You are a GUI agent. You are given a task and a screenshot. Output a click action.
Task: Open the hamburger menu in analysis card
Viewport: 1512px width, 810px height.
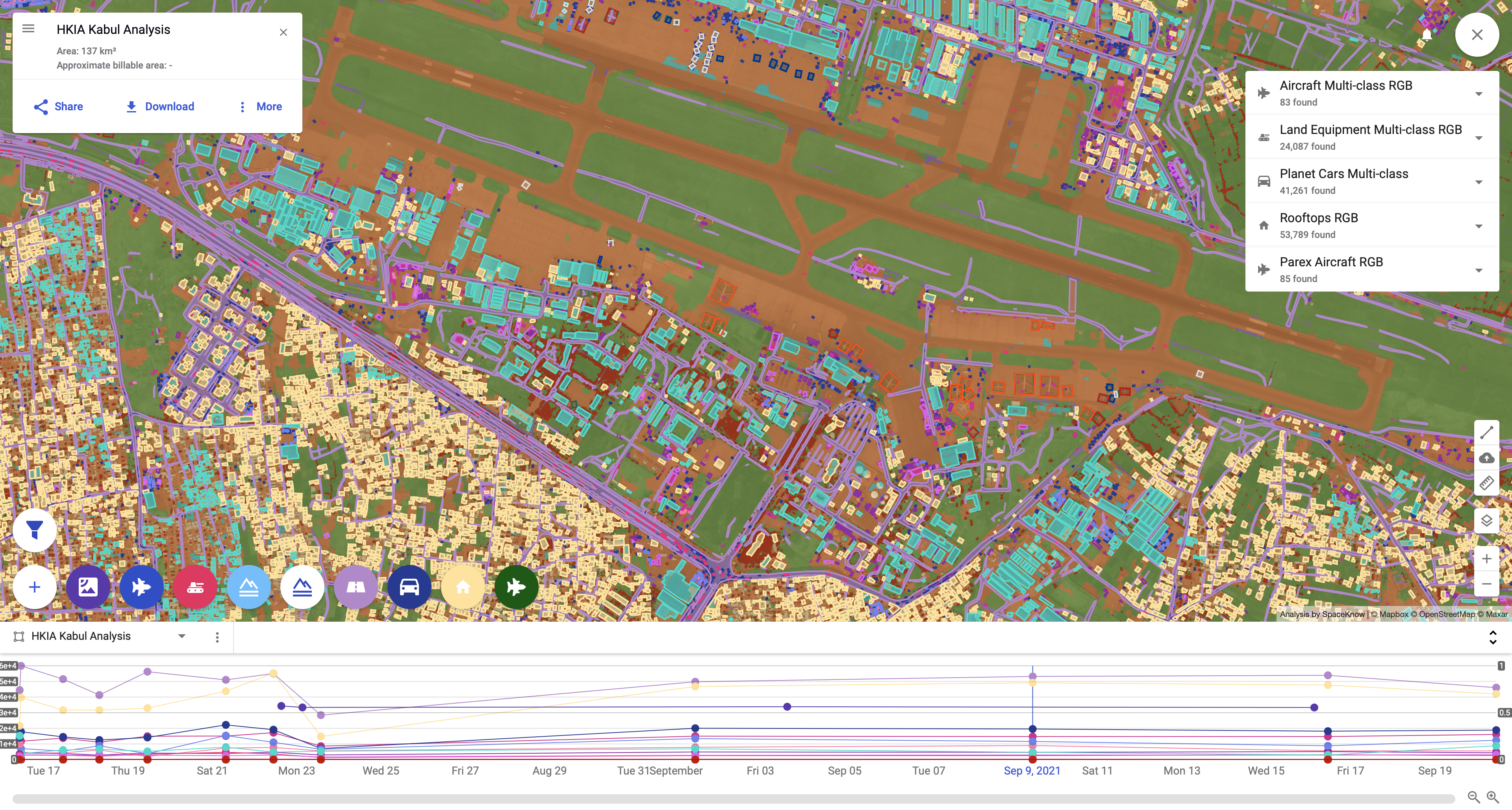28,29
